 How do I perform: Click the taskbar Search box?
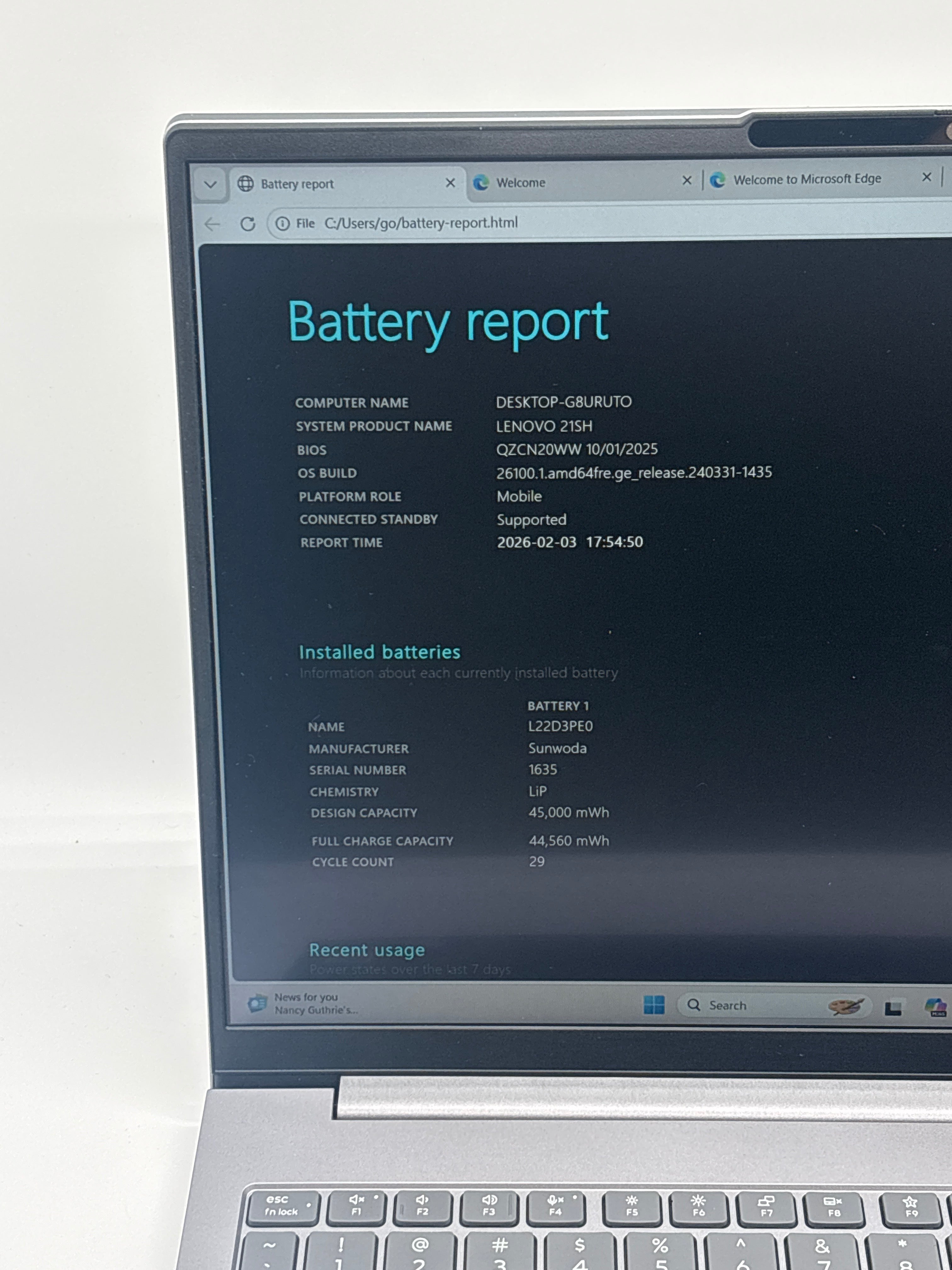(774, 1005)
